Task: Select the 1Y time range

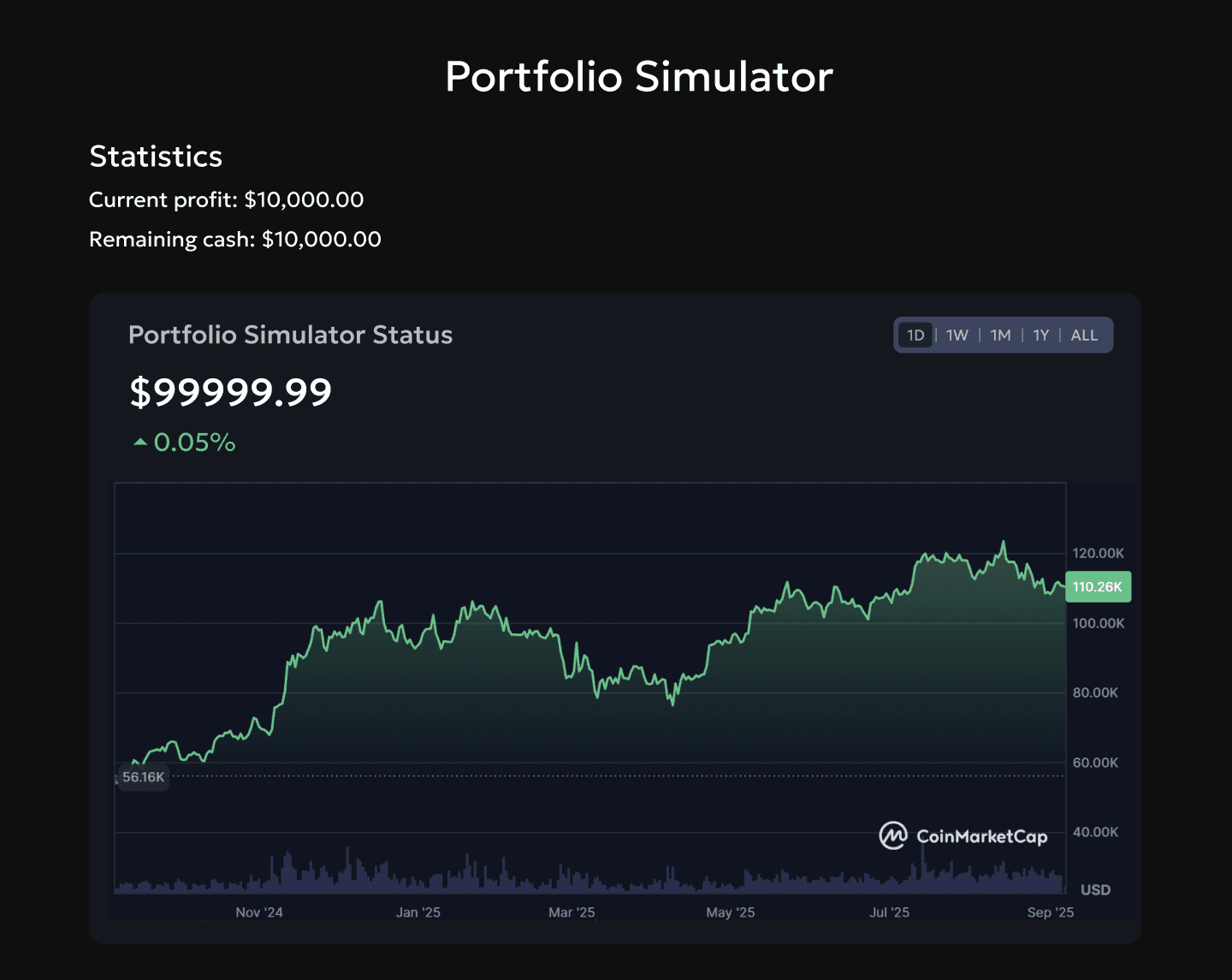Action: (x=1040, y=335)
